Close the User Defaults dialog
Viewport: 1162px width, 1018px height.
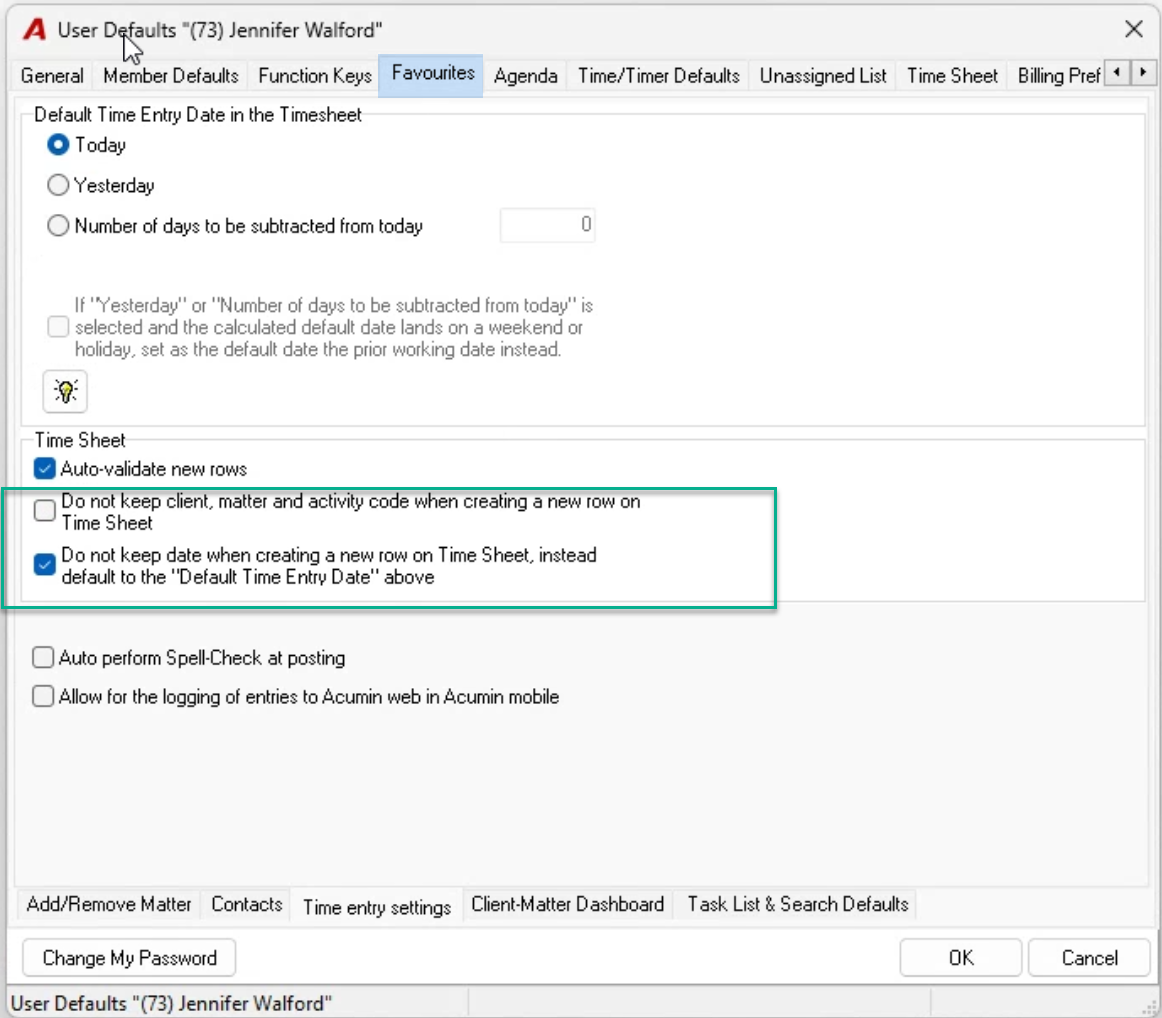pyautogui.click(x=1133, y=30)
